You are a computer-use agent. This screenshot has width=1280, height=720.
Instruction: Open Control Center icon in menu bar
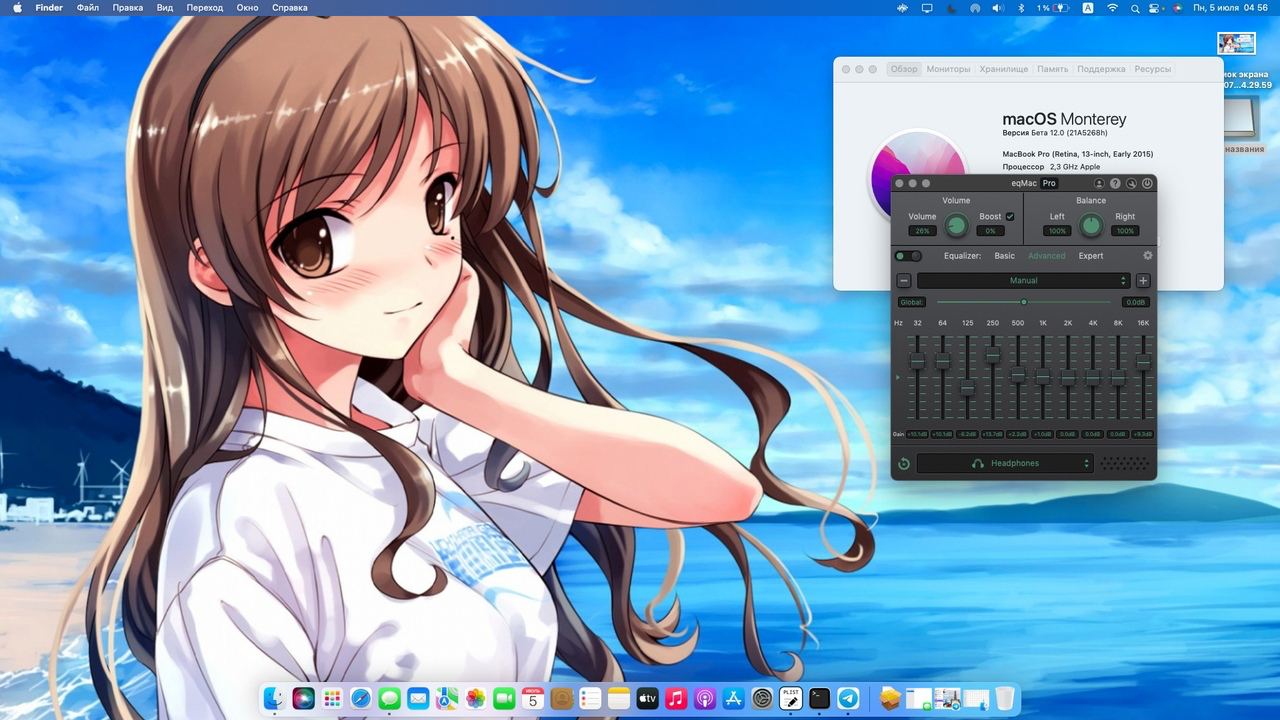pos(1155,8)
